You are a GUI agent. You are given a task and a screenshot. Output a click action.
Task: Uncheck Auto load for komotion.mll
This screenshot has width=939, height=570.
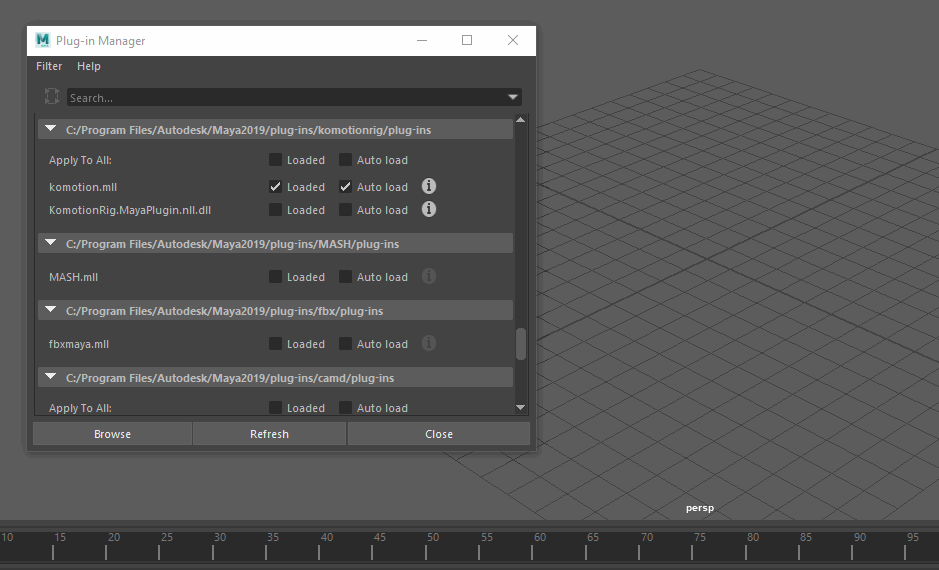coord(346,186)
